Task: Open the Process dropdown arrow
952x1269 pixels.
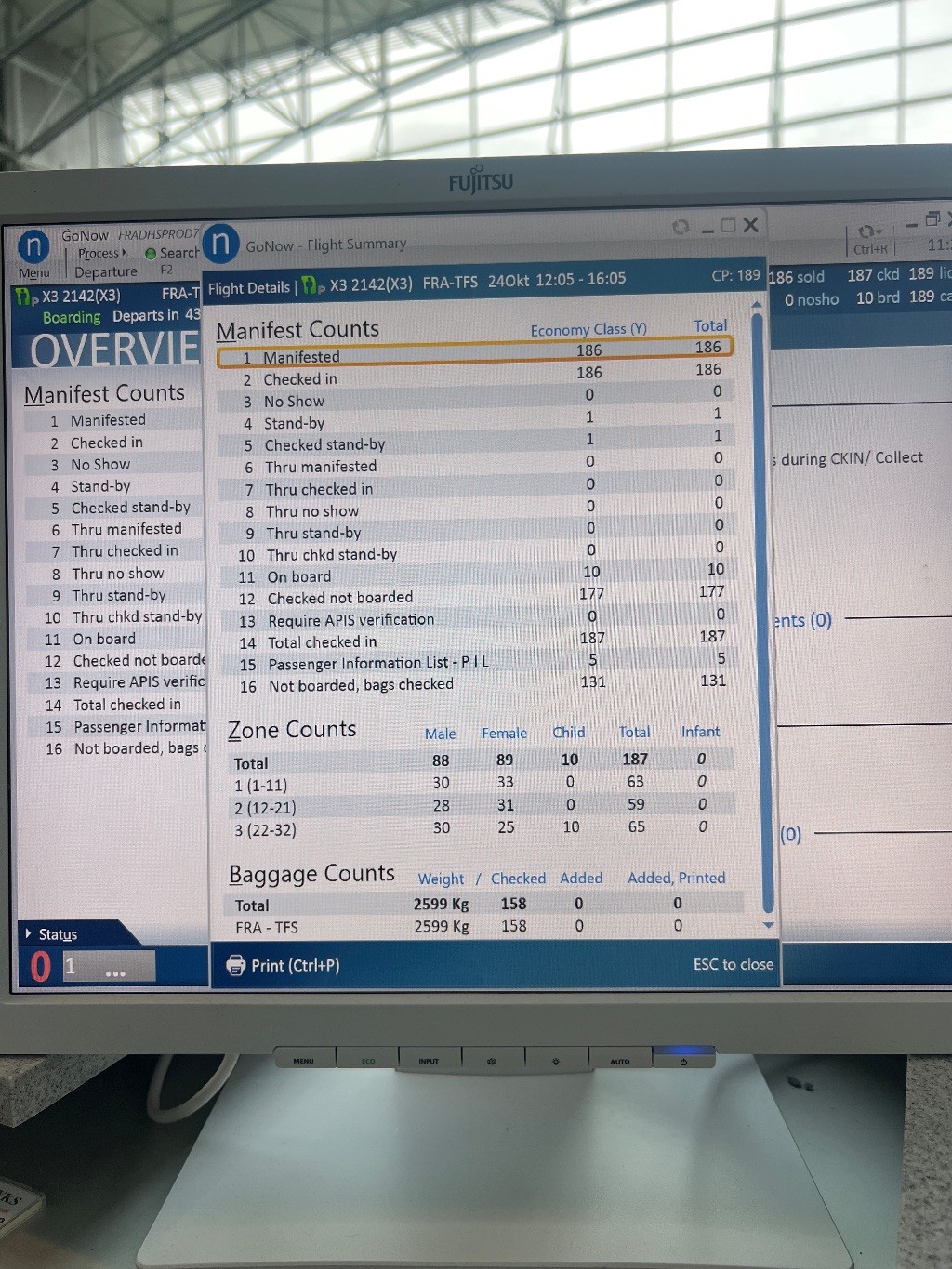Action: (124, 253)
